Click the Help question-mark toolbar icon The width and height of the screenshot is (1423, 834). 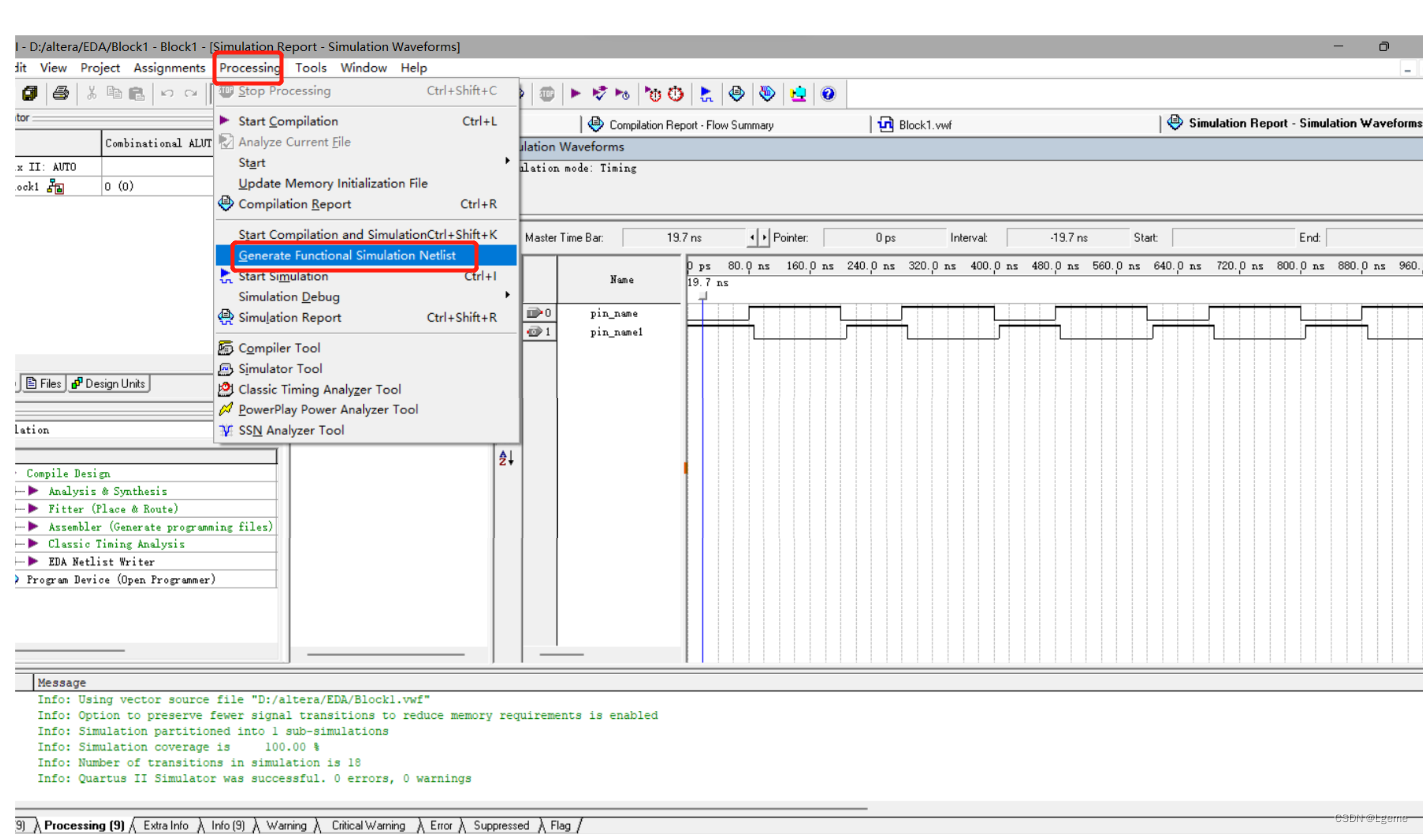(x=830, y=93)
